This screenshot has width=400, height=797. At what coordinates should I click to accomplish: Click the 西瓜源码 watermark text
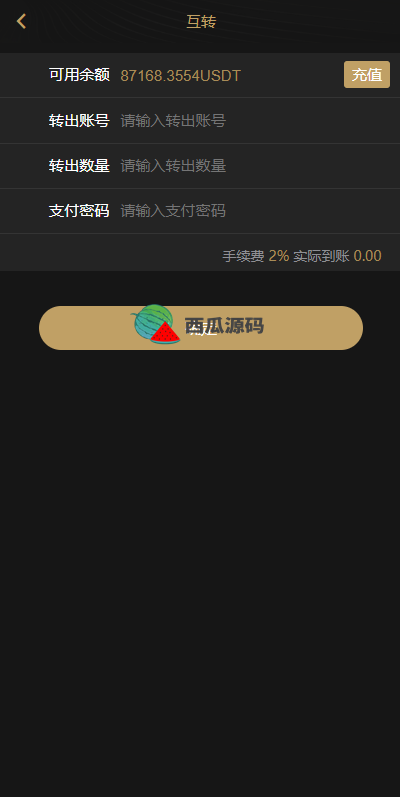coord(224,325)
